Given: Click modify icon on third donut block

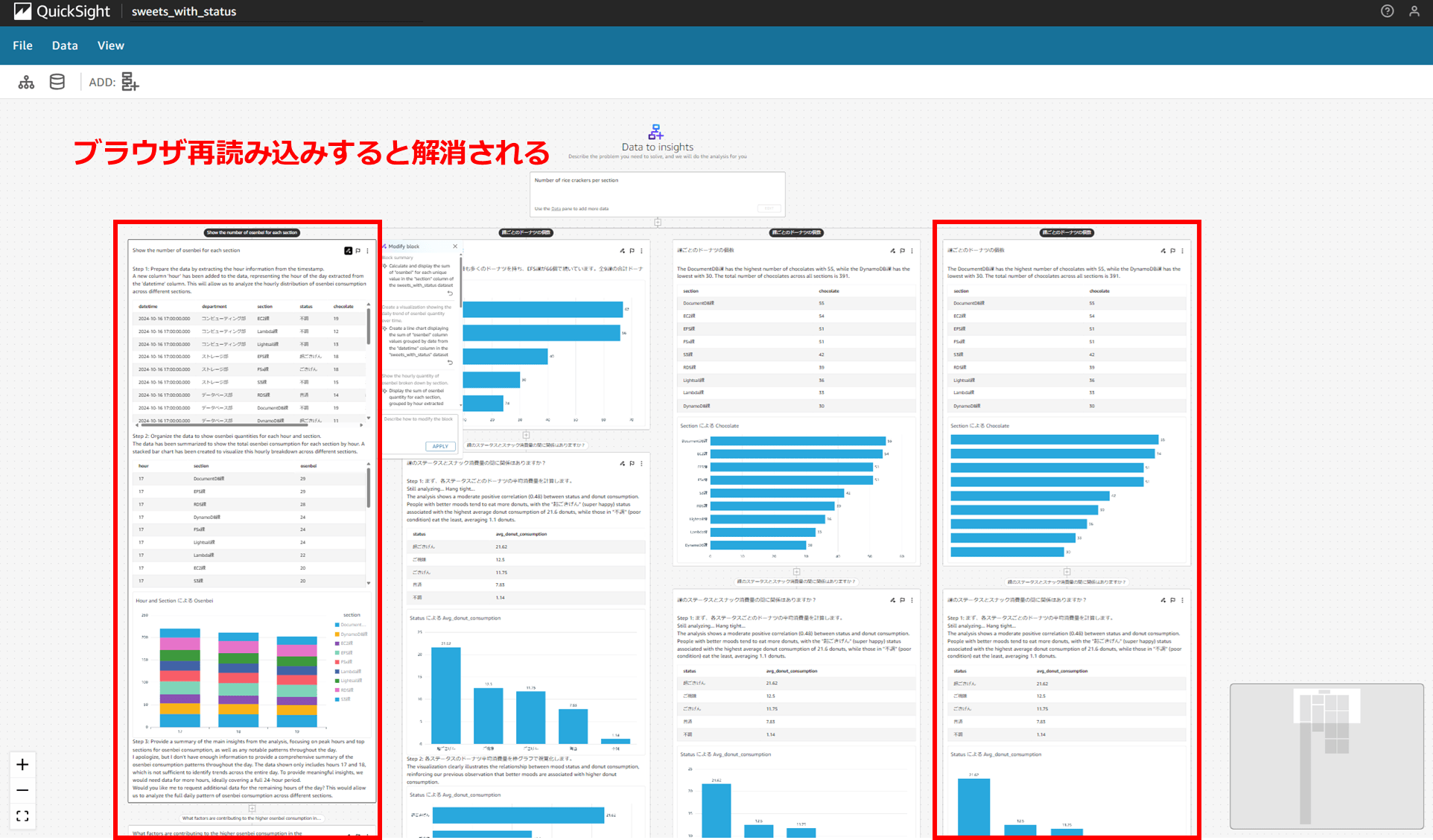Looking at the screenshot, I should point(892,251).
